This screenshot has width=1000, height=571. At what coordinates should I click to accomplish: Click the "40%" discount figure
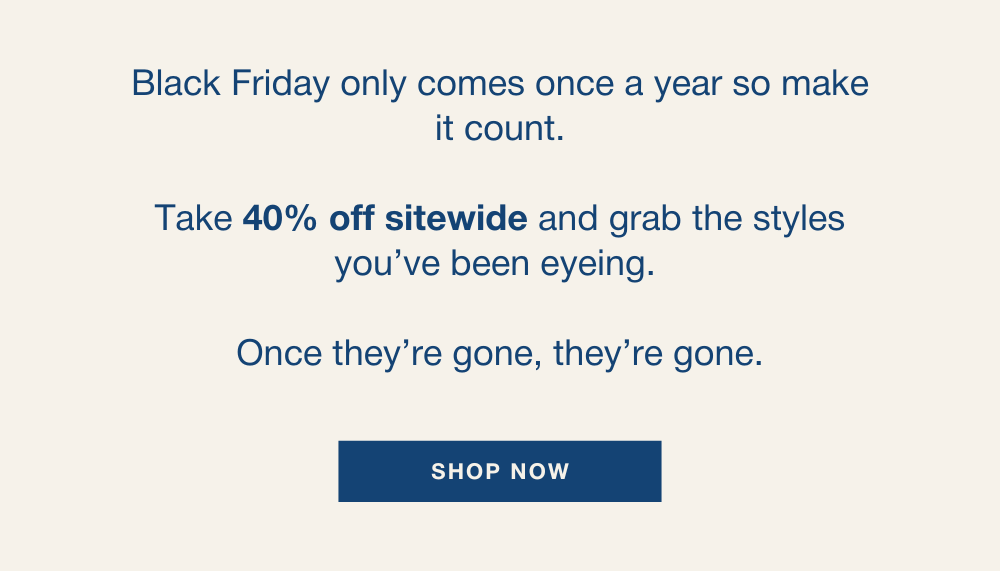280,218
